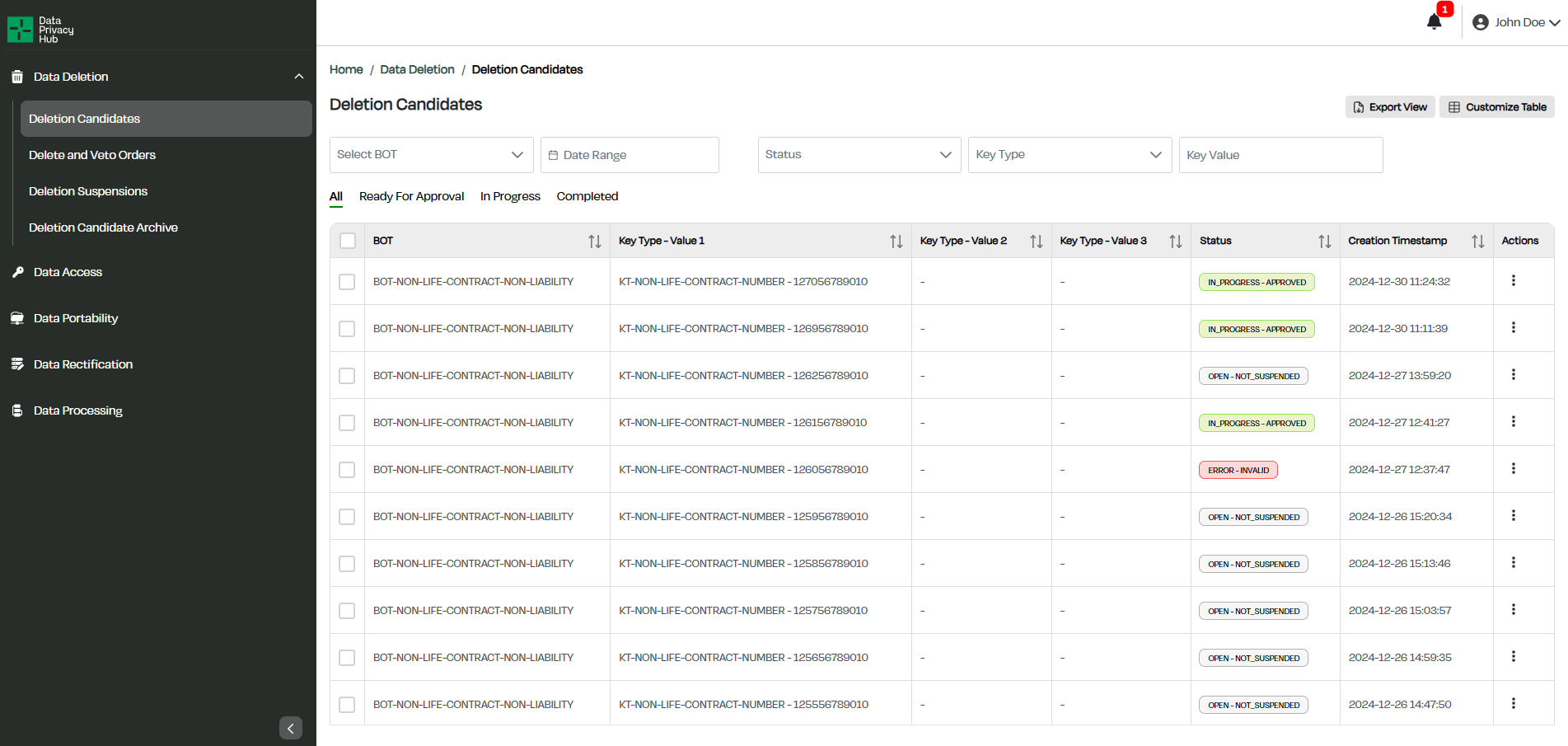Click the Customize Table button
Image resolution: width=1568 pixels, height=746 pixels.
[x=1496, y=107]
